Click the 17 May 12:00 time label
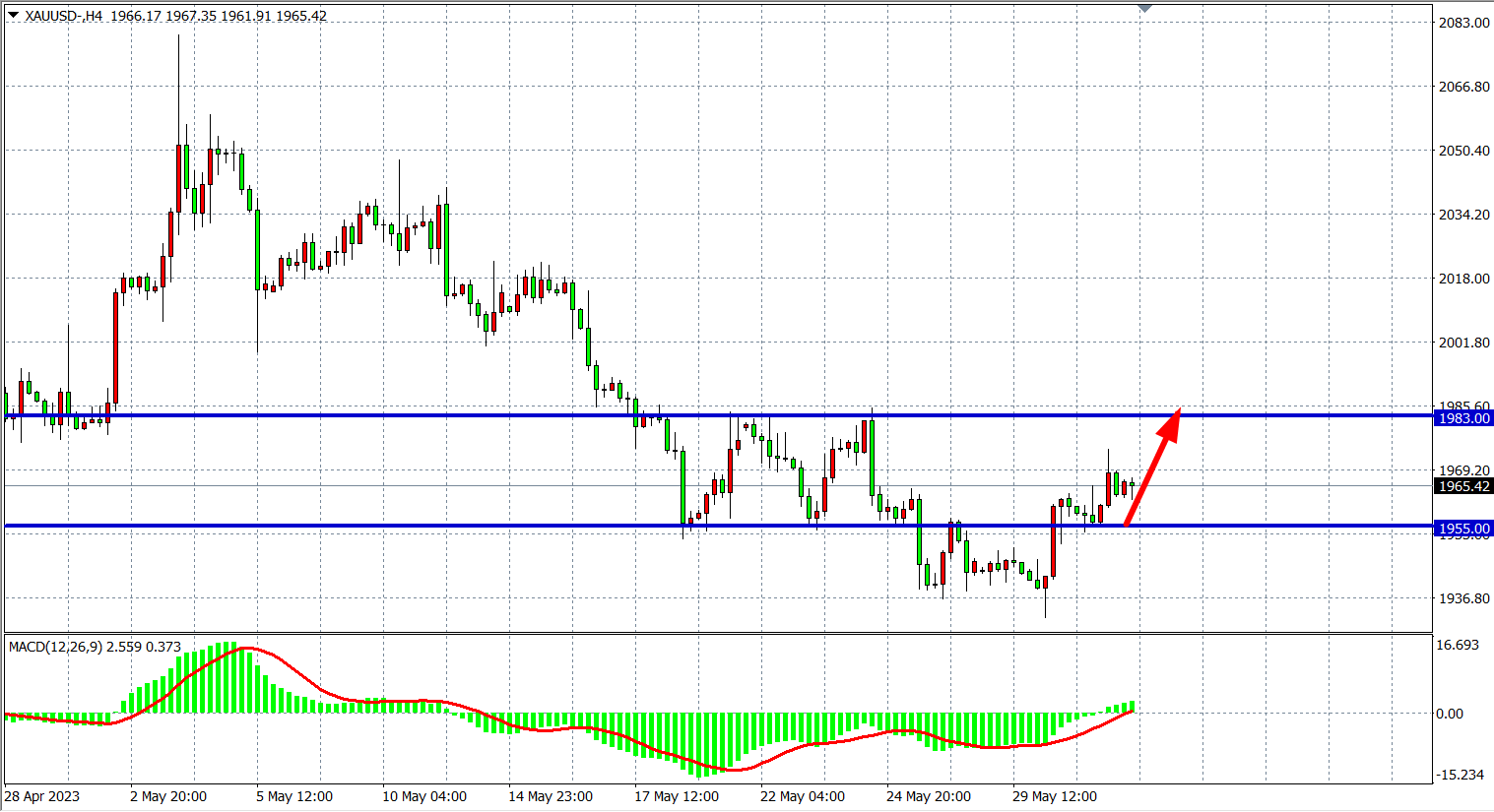The width and height of the screenshot is (1494, 812). [x=677, y=796]
